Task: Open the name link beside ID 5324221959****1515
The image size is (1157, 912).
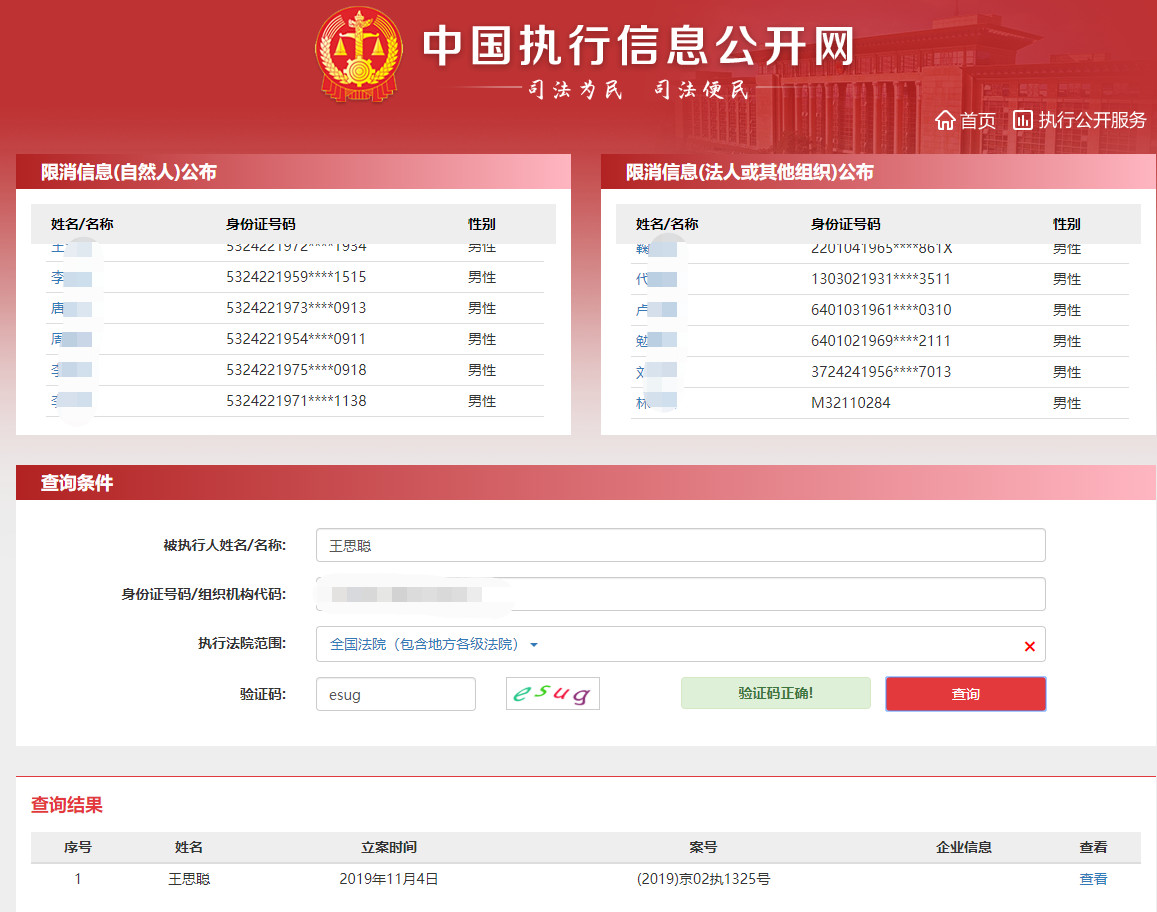Action: pyautogui.click(x=71, y=277)
